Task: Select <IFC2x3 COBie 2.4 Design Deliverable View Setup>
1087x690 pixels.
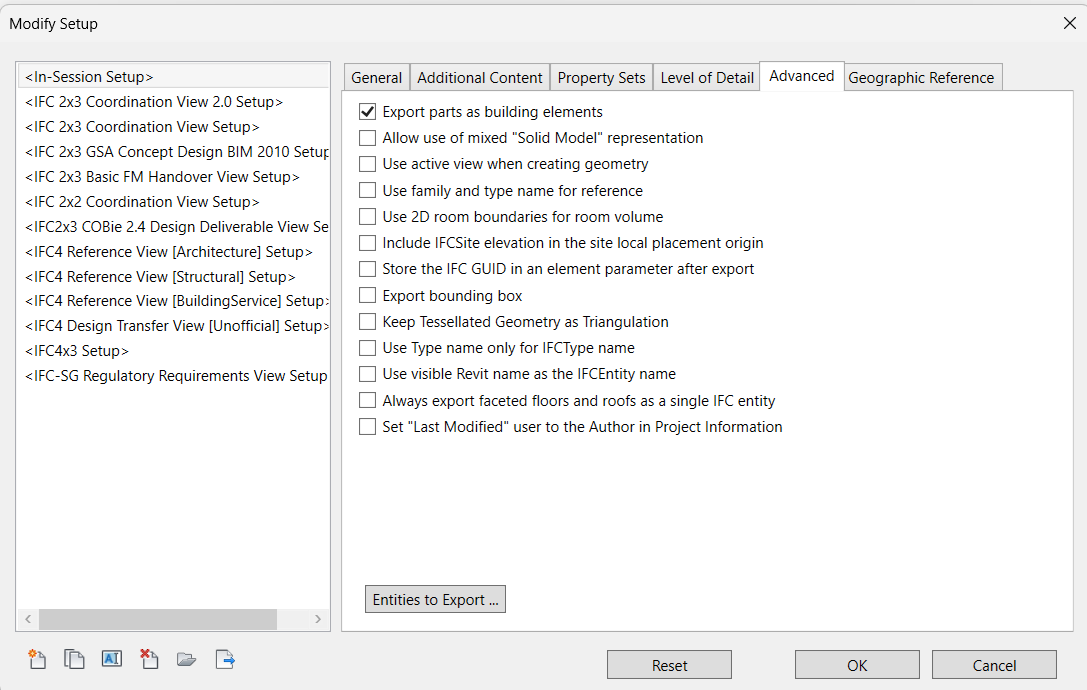Action: tap(173, 227)
